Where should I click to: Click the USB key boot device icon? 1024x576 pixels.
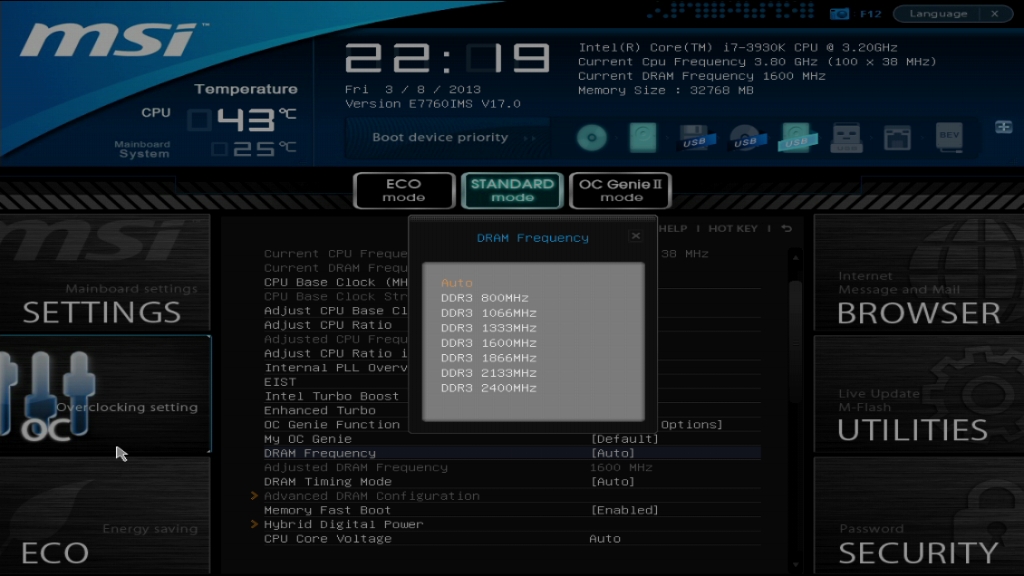[846, 138]
